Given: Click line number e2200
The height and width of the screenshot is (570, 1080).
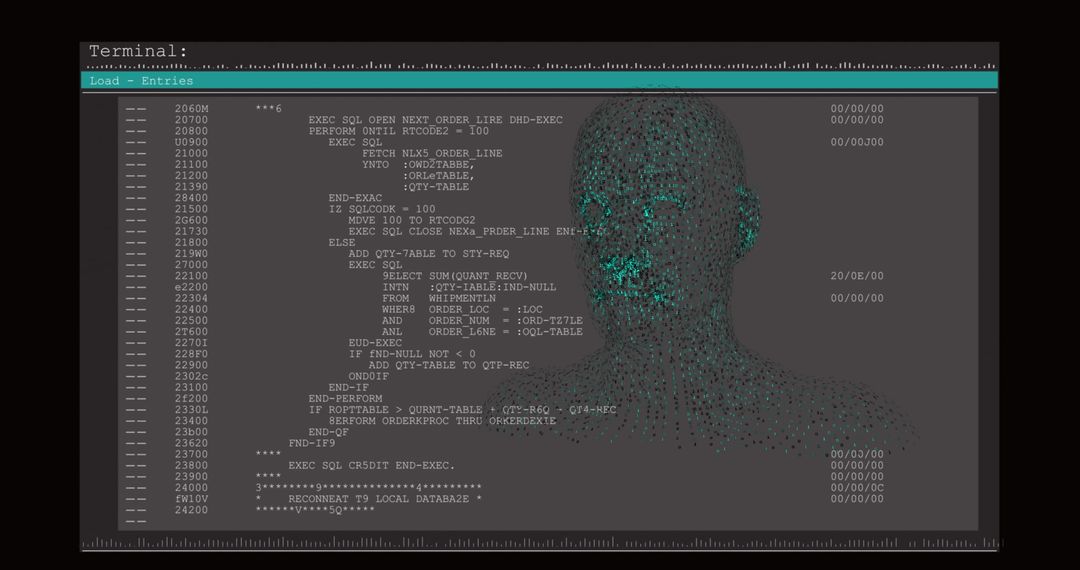Looking at the screenshot, I should pos(191,287).
